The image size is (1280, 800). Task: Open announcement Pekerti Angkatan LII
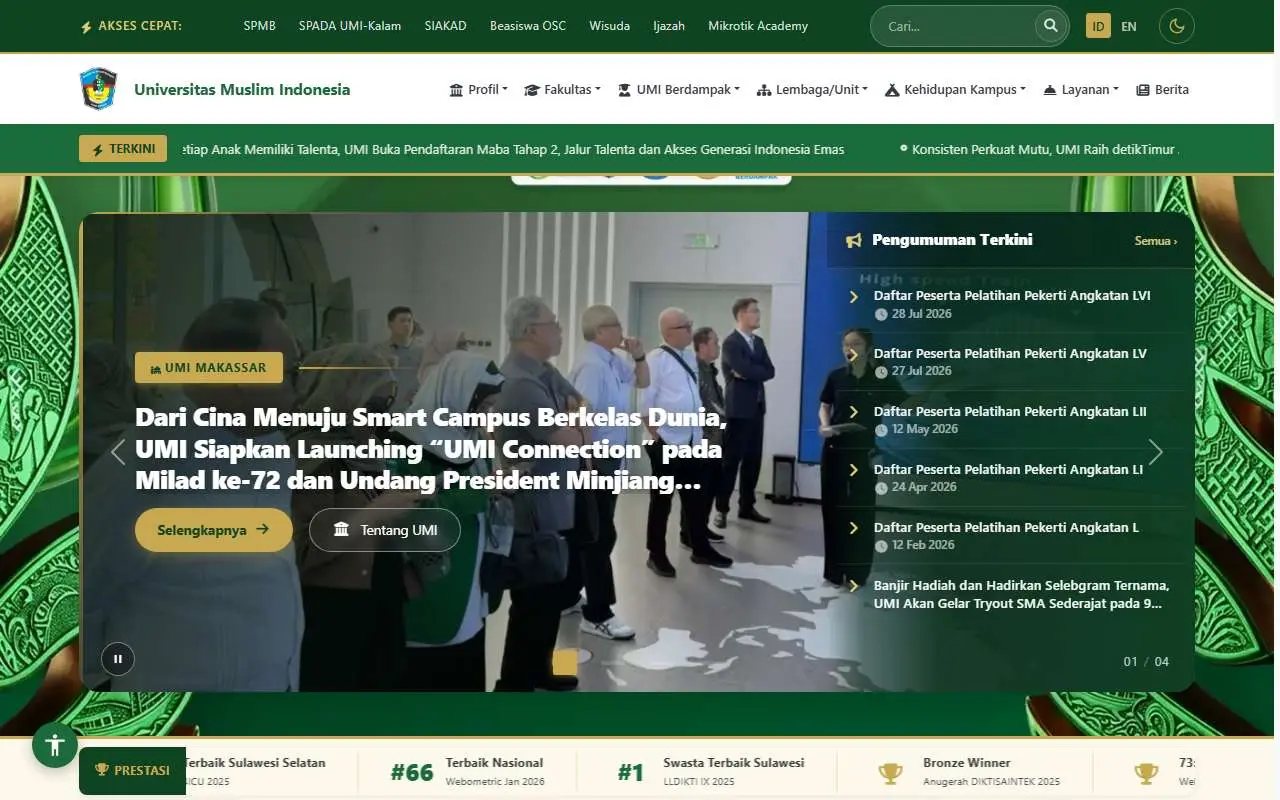1010,412
